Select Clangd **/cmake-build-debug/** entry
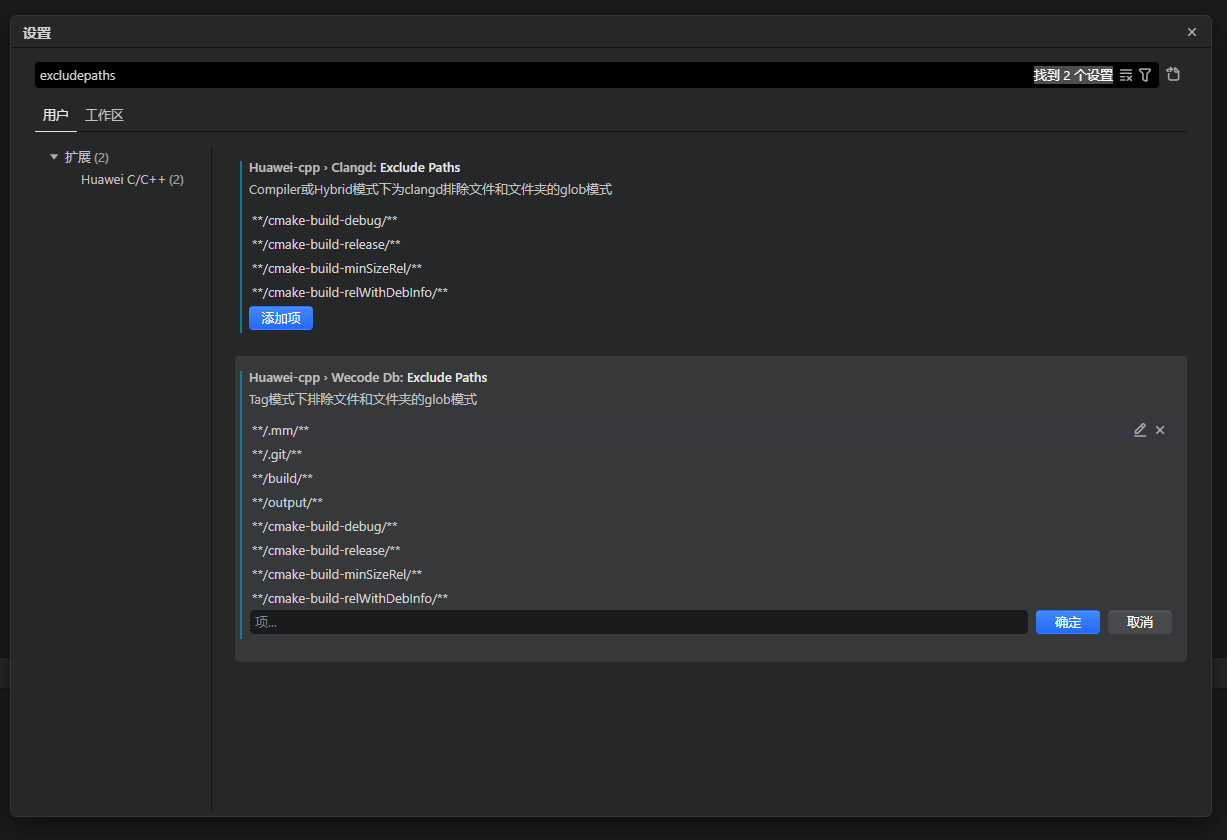 [325, 220]
